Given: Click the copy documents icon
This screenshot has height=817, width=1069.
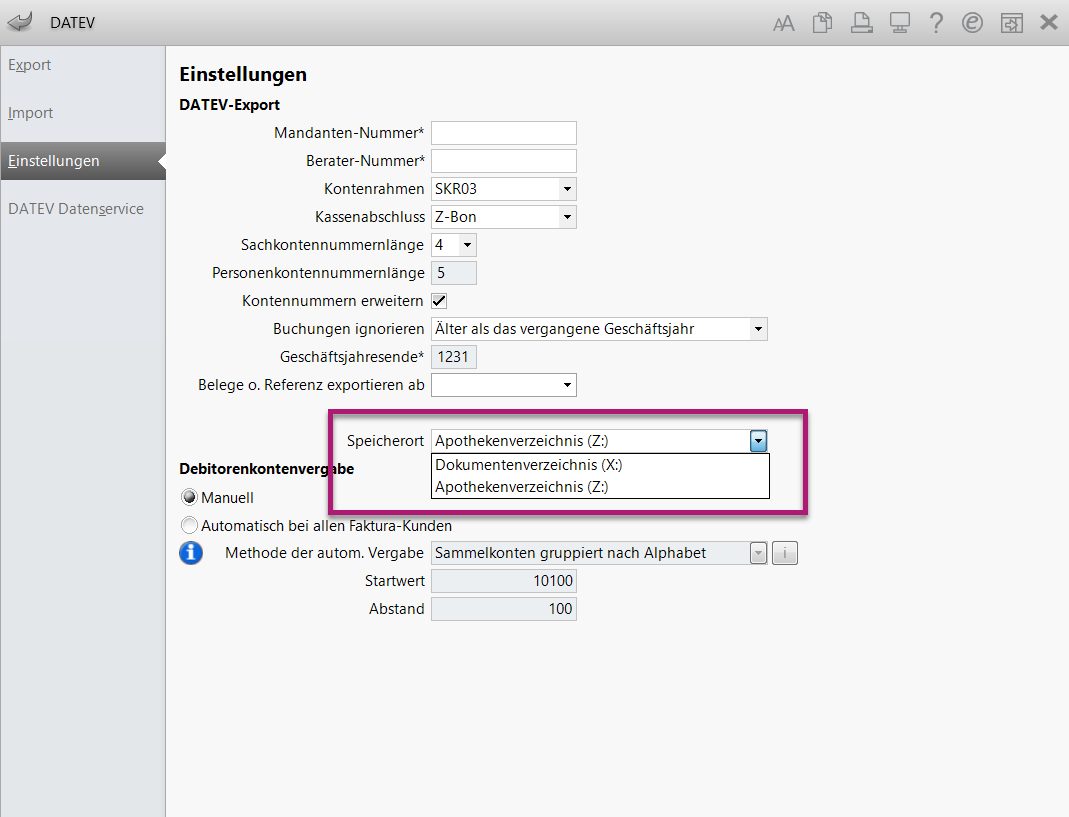Looking at the screenshot, I should [x=822, y=23].
